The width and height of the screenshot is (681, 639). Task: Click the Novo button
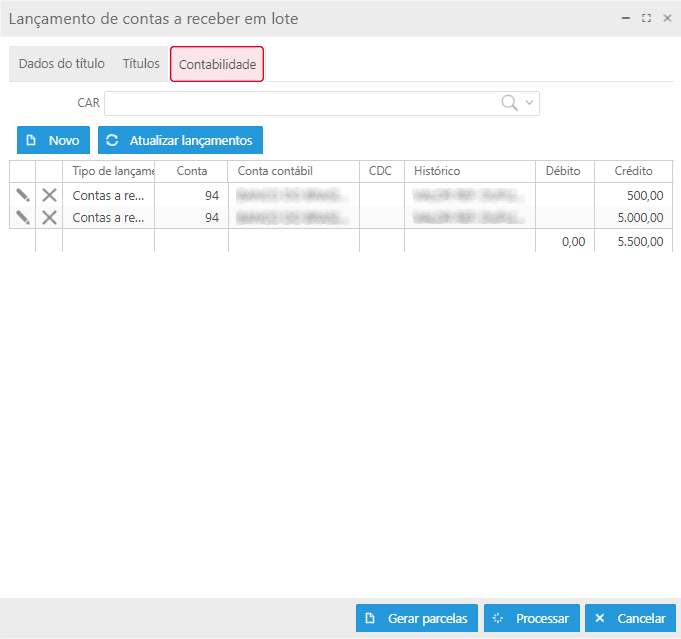point(53,140)
